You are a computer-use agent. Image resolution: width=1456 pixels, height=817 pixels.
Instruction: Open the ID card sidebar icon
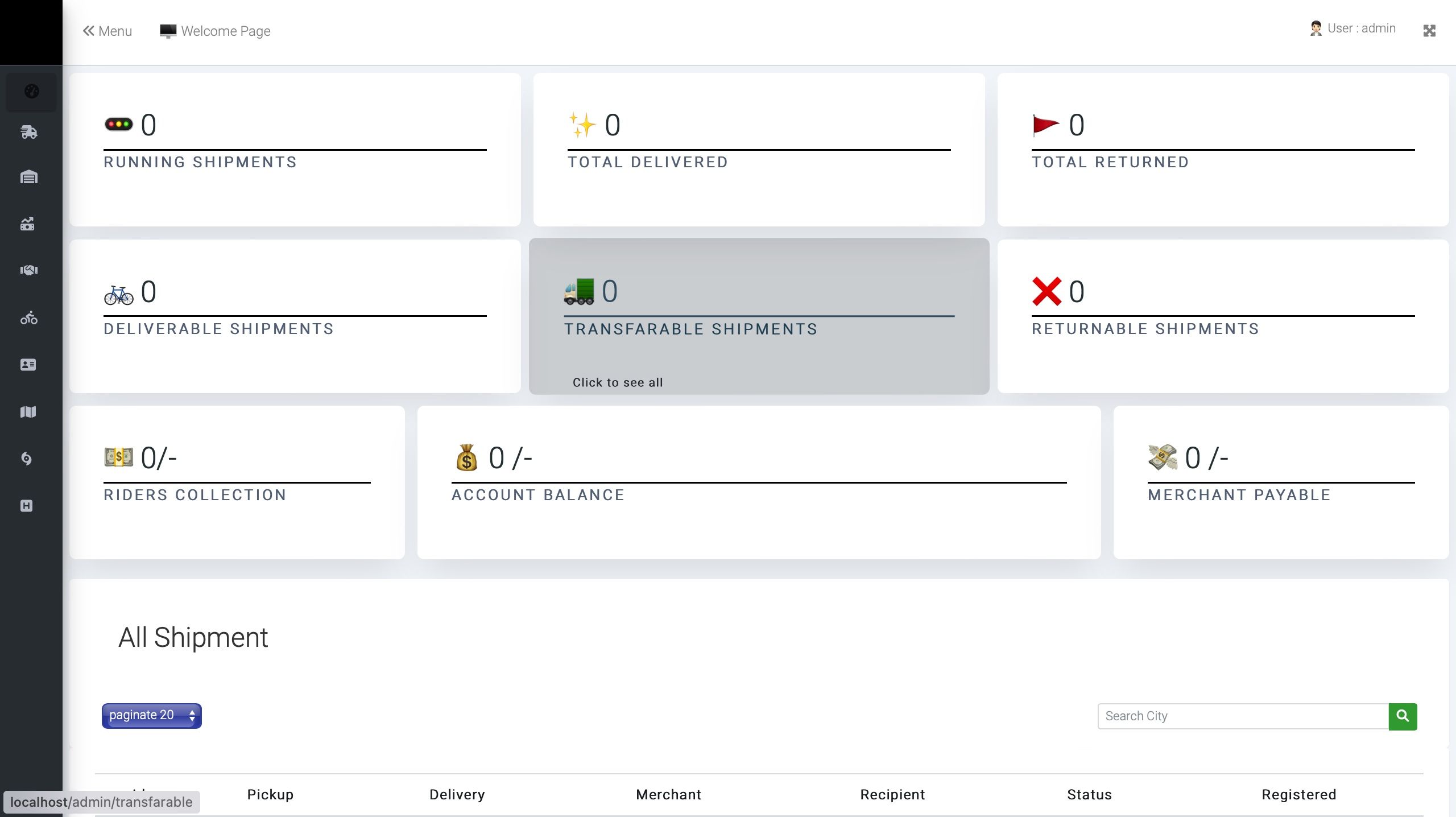(x=28, y=365)
